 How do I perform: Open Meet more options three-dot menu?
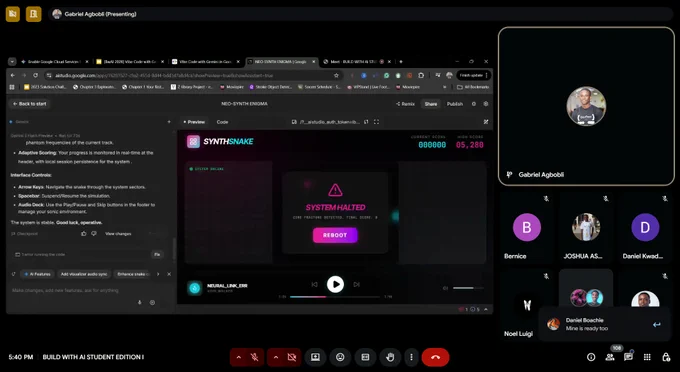click(411, 357)
